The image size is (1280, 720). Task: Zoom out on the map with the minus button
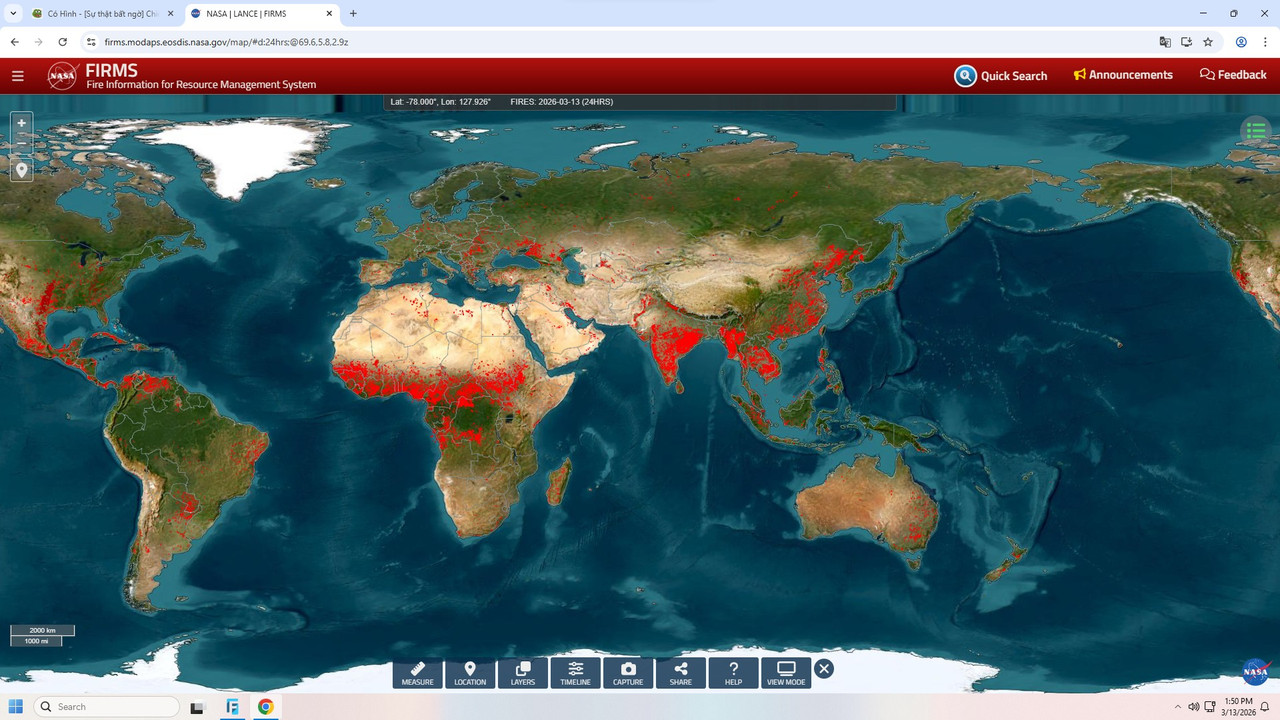21,145
